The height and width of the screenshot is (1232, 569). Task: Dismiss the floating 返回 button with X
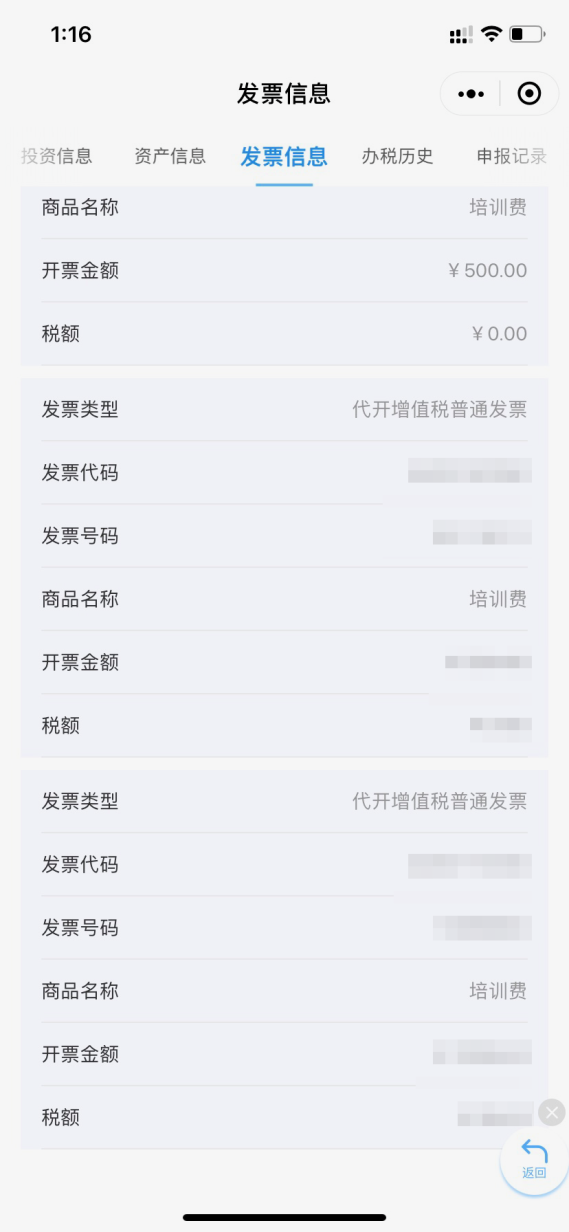(552, 1112)
